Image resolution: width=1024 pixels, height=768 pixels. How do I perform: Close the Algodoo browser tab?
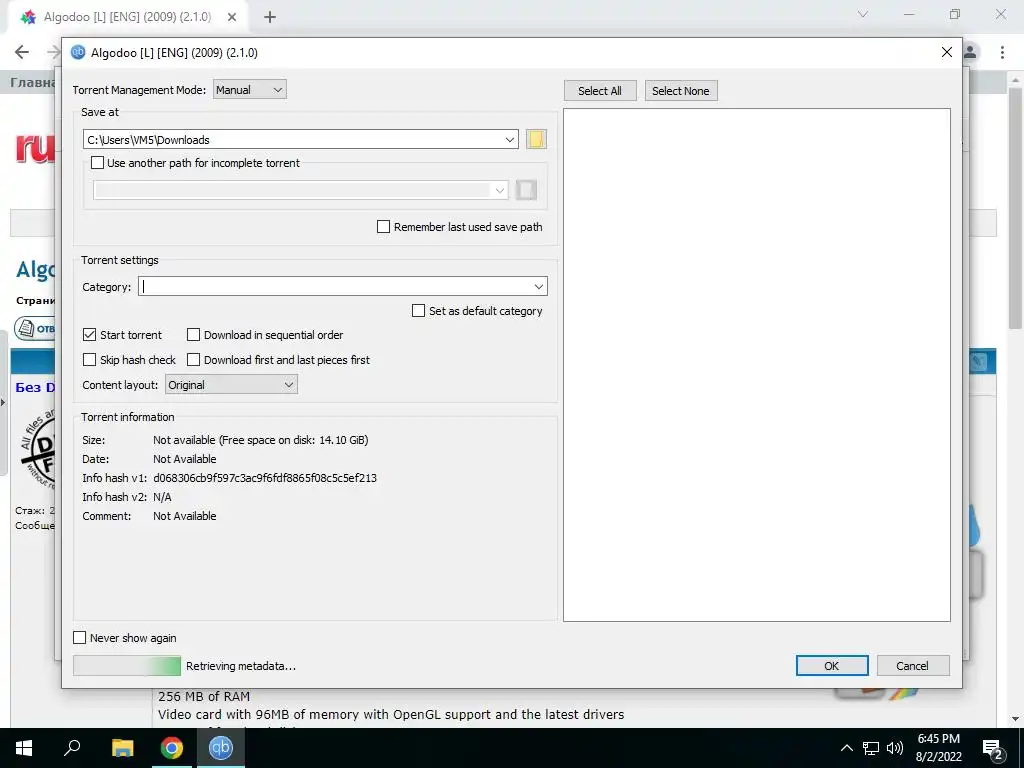pos(232,18)
